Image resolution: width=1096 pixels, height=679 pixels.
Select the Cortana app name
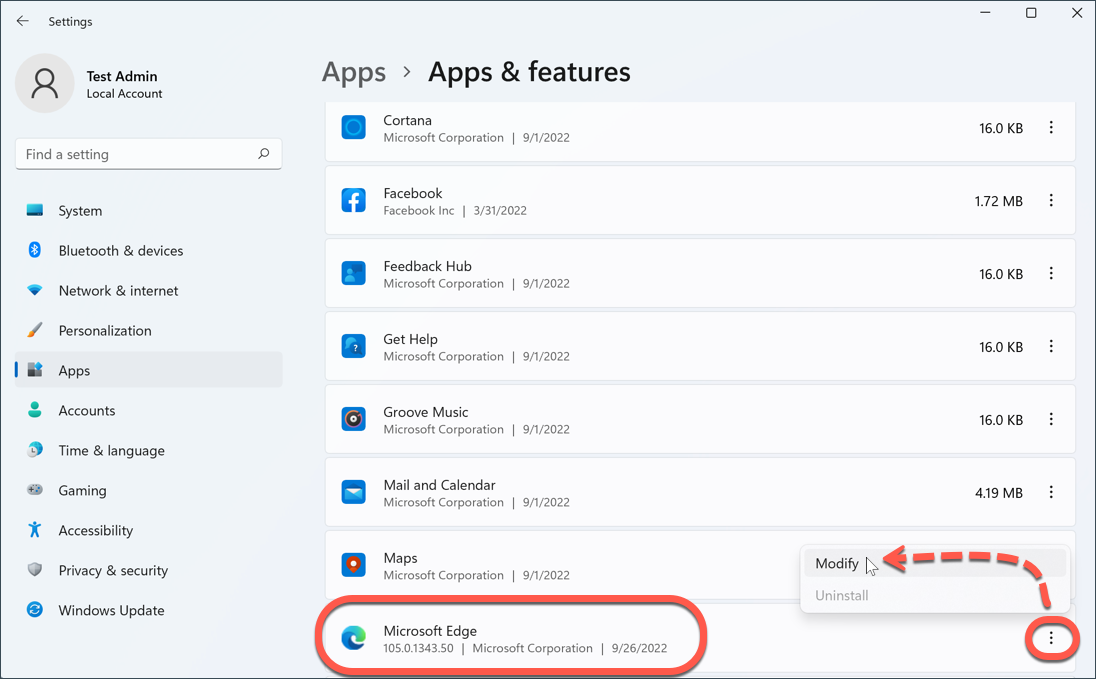408,120
